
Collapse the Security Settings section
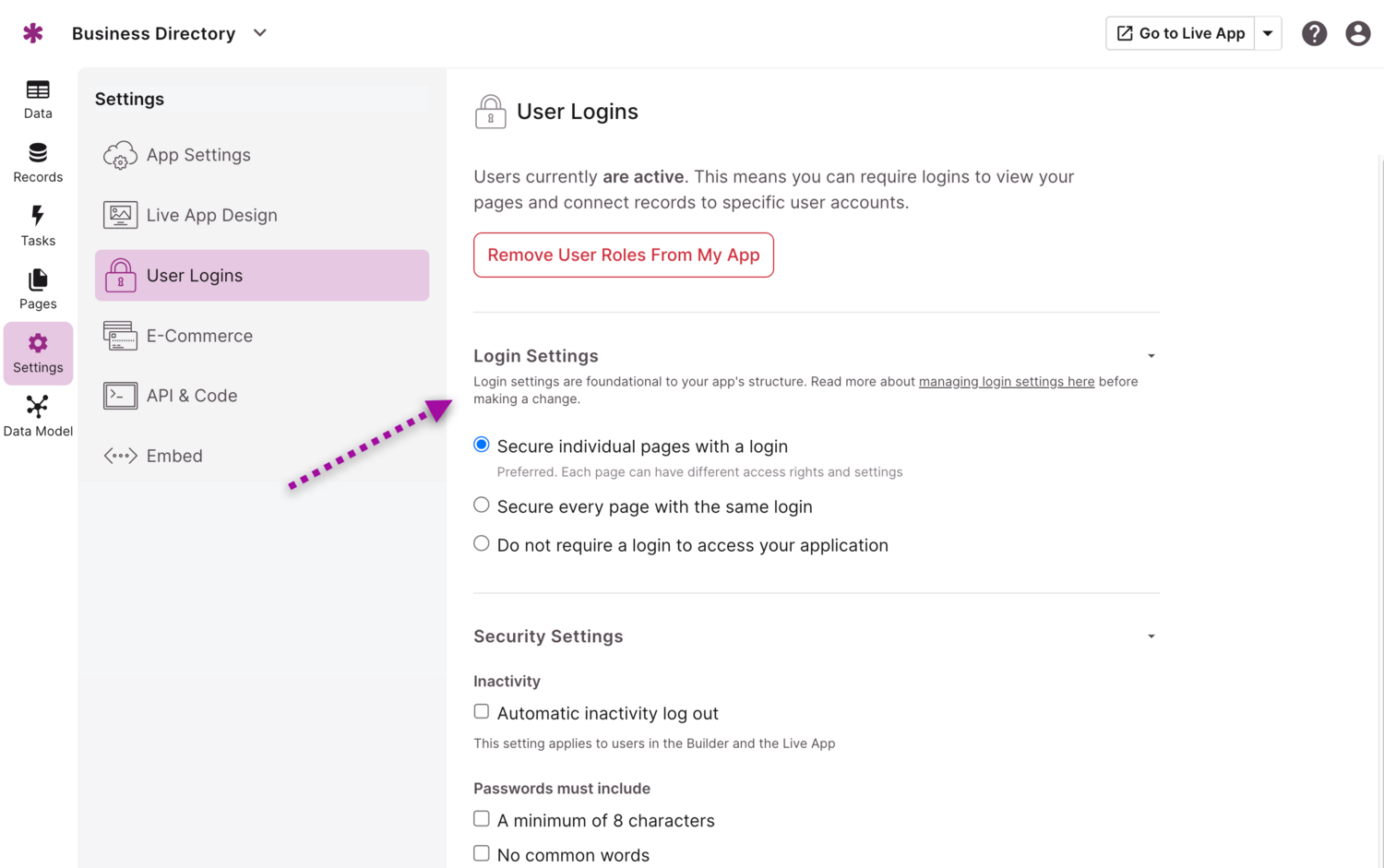tap(1151, 636)
